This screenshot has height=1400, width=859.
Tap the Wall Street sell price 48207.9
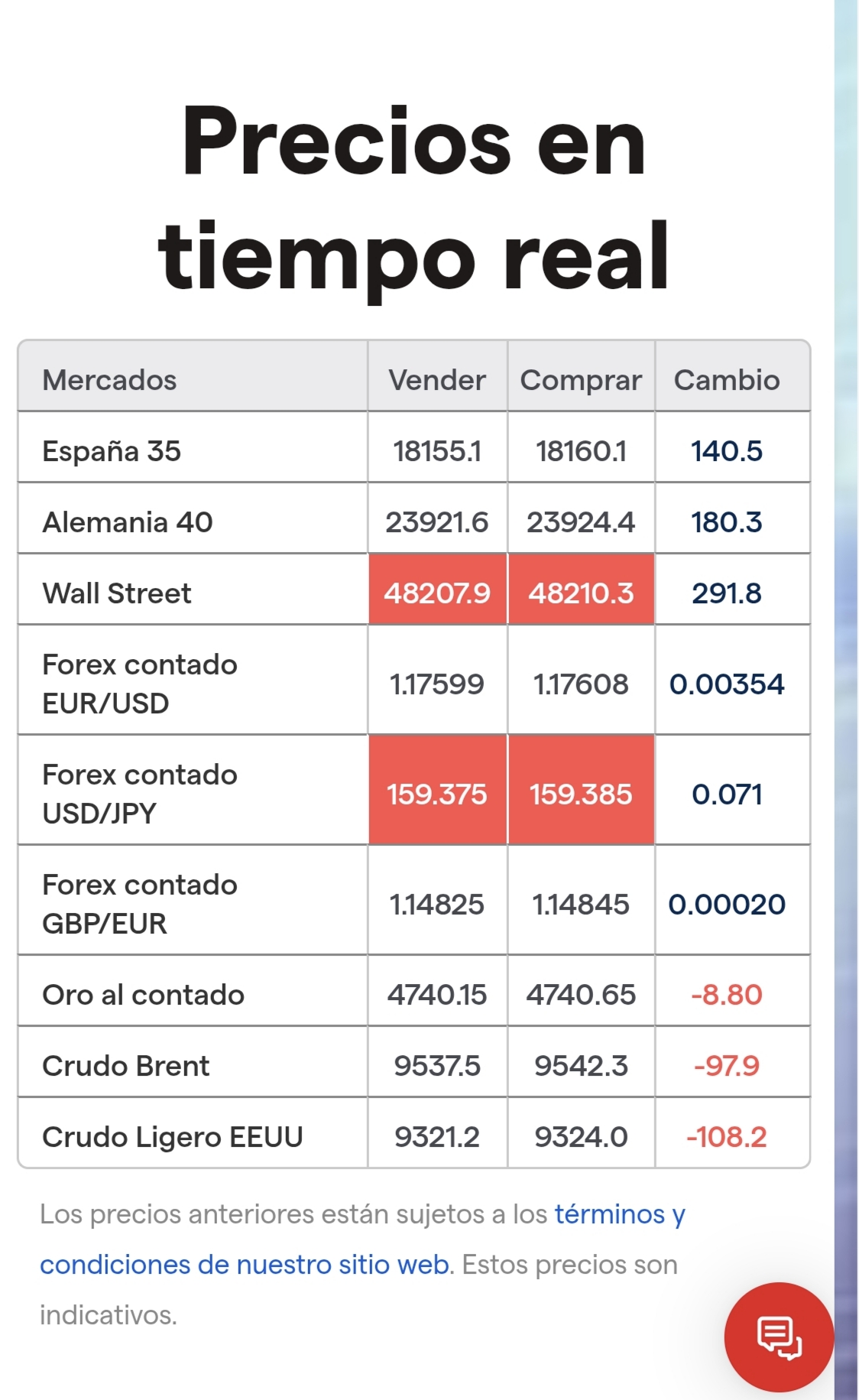click(437, 593)
